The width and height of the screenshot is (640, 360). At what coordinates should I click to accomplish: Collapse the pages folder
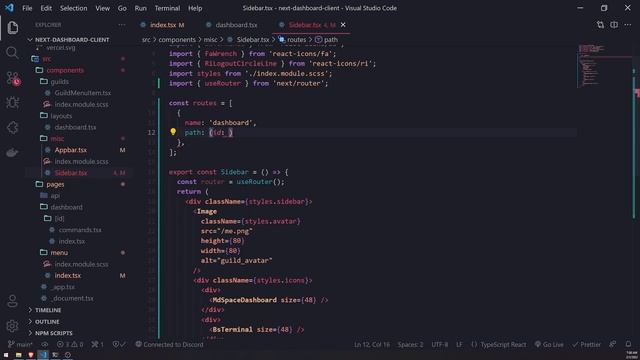point(55,184)
